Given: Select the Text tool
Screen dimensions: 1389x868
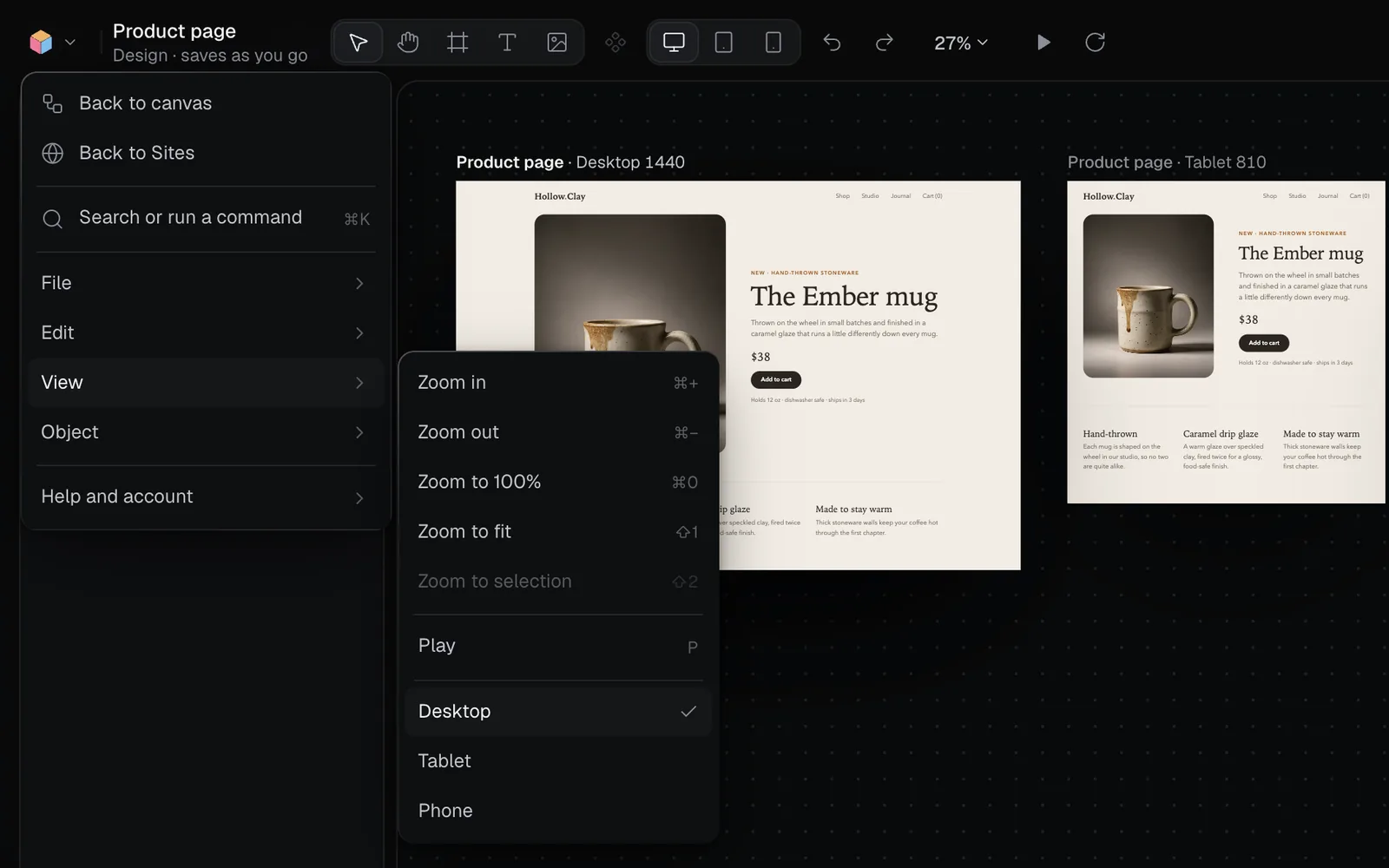Looking at the screenshot, I should [x=507, y=43].
